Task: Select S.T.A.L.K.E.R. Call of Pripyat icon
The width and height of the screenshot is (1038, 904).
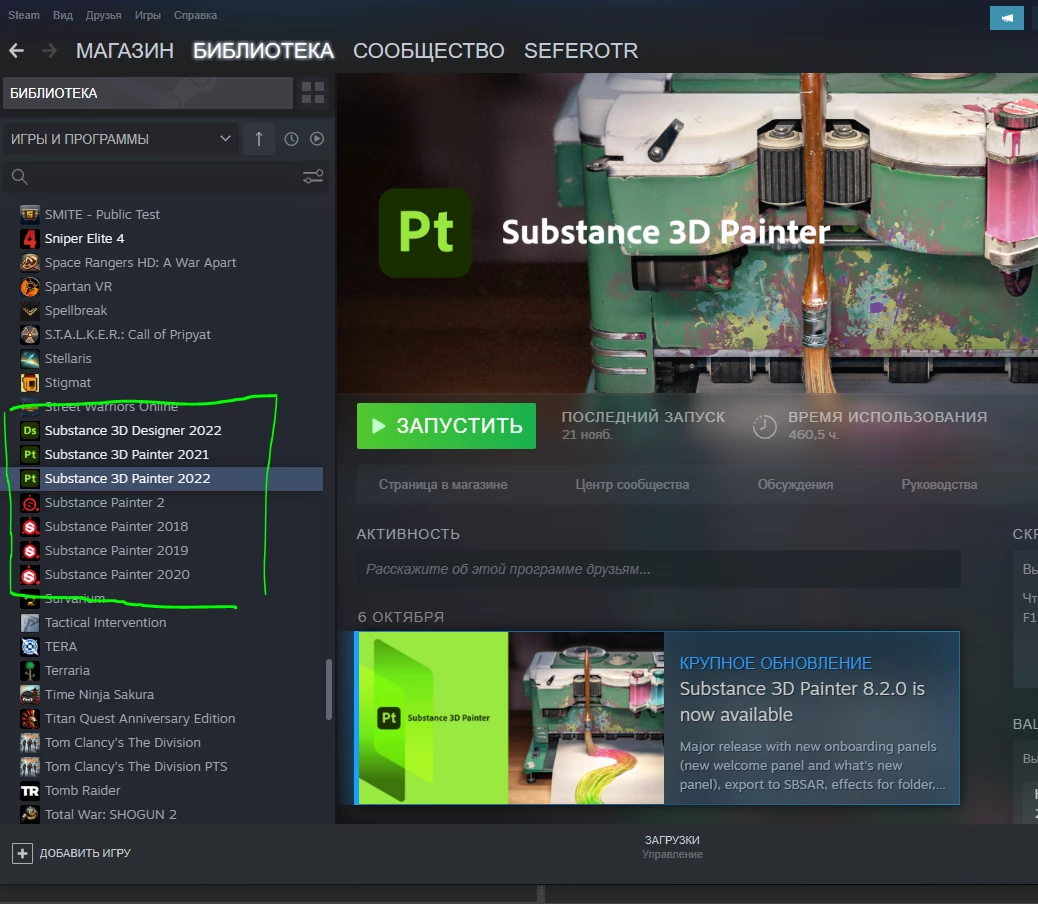Action: click(30, 334)
